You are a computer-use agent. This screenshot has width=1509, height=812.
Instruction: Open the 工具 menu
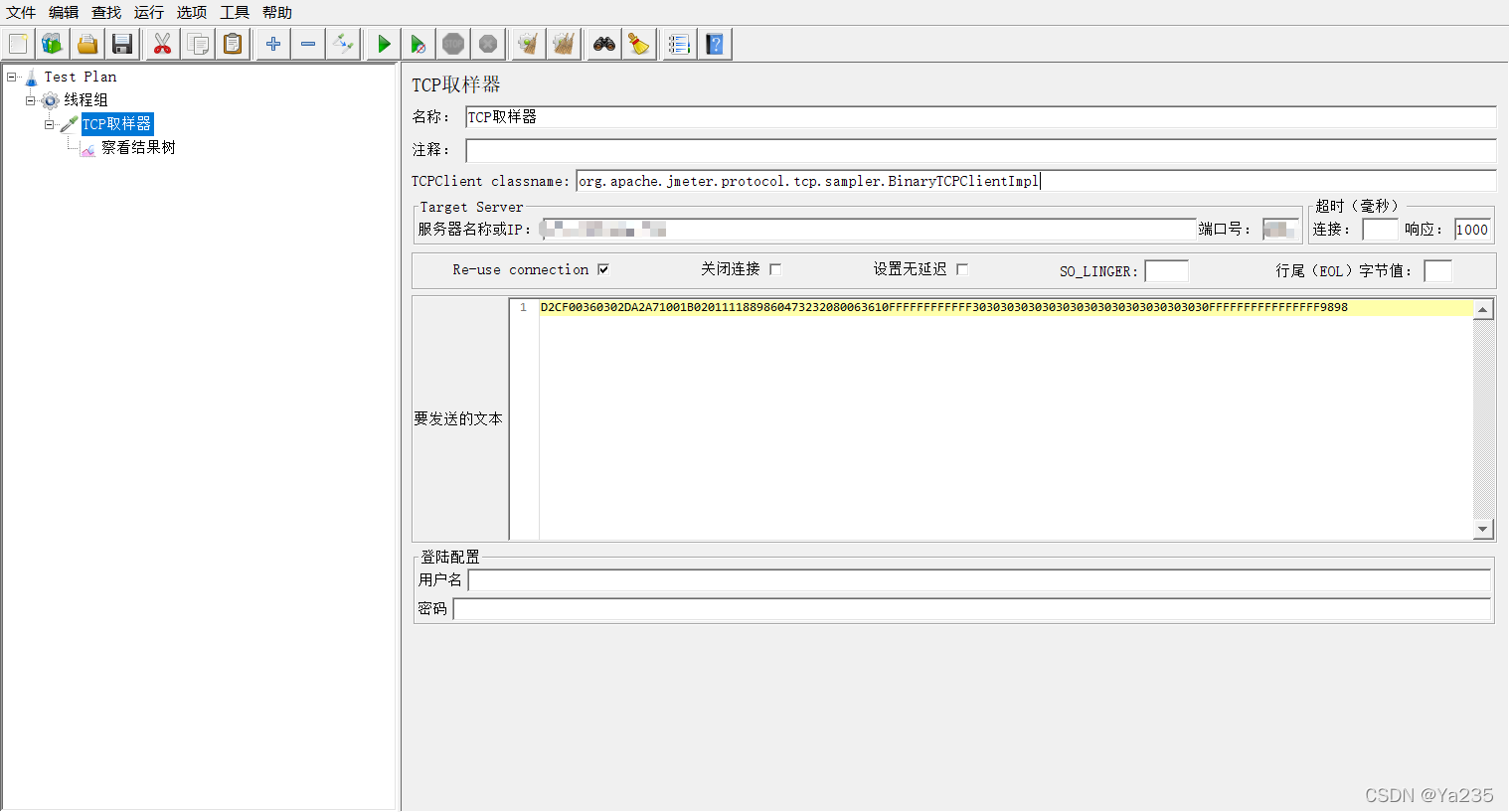[x=235, y=13]
